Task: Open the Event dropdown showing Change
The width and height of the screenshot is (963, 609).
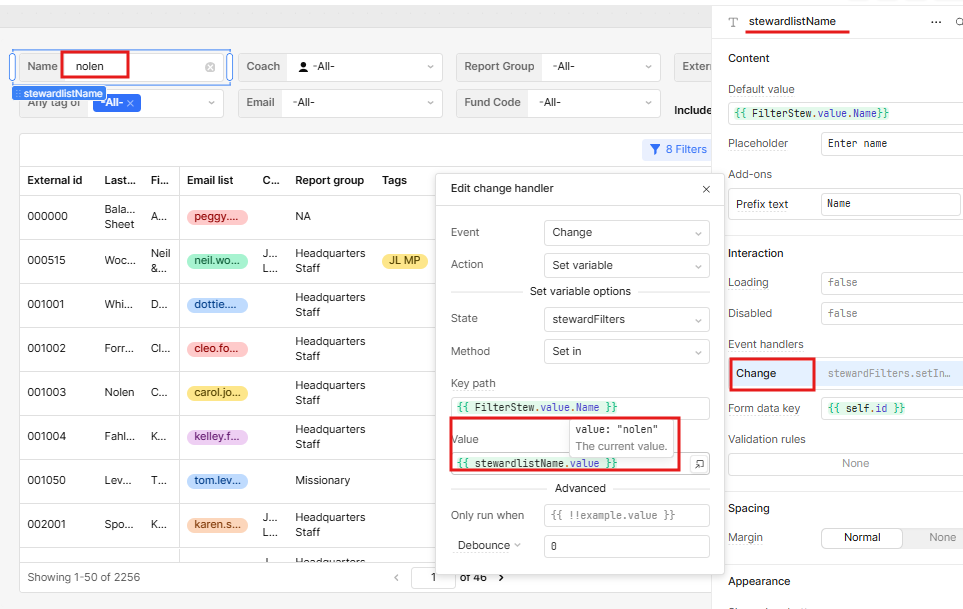Action: pyautogui.click(x=626, y=232)
